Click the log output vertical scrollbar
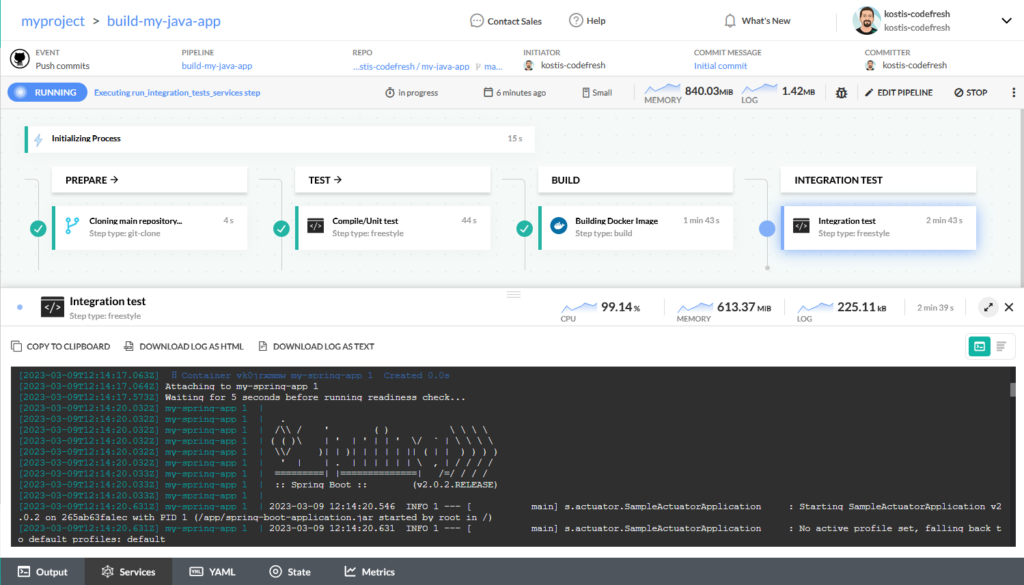The width and height of the screenshot is (1024, 585). pos(1013,390)
